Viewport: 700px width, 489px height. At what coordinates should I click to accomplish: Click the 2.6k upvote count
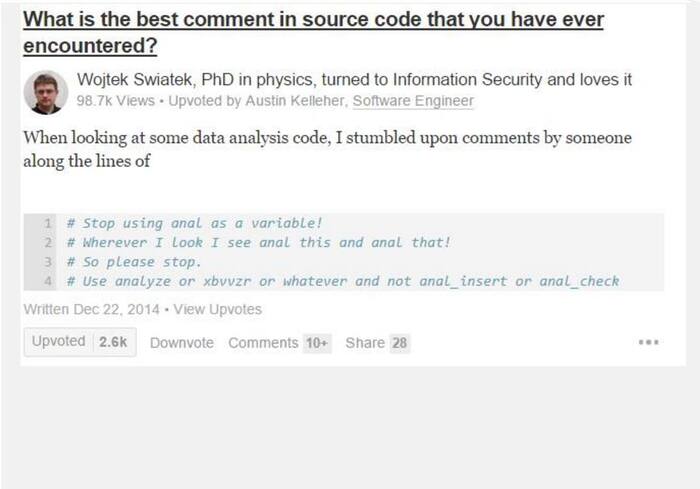pyautogui.click(x=113, y=342)
